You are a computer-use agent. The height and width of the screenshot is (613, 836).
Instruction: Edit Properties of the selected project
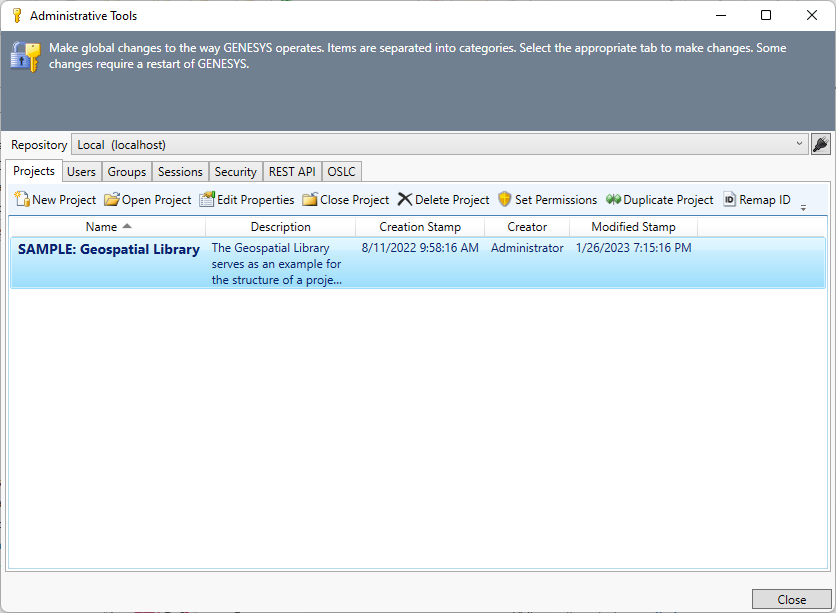246,199
